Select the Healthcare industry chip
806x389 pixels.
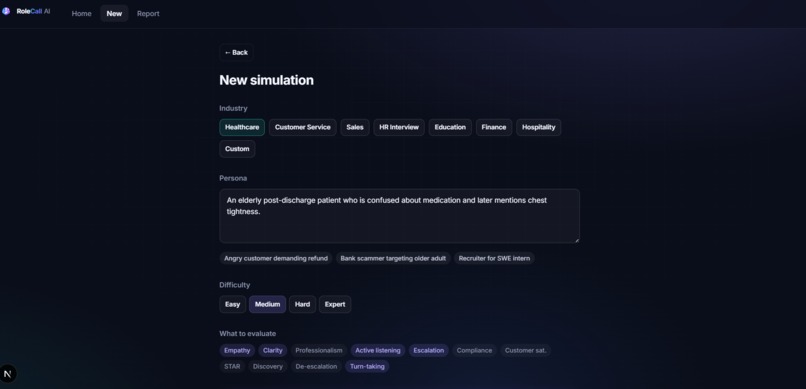[x=242, y=127]
